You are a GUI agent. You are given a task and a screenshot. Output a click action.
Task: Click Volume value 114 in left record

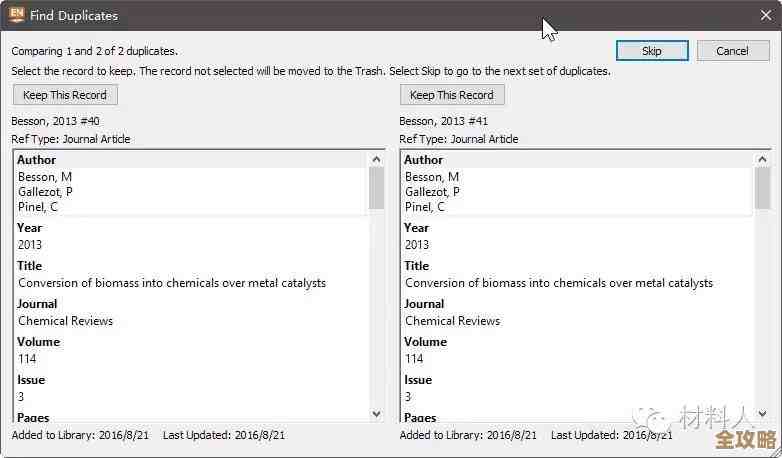click(x=30, y=359)
